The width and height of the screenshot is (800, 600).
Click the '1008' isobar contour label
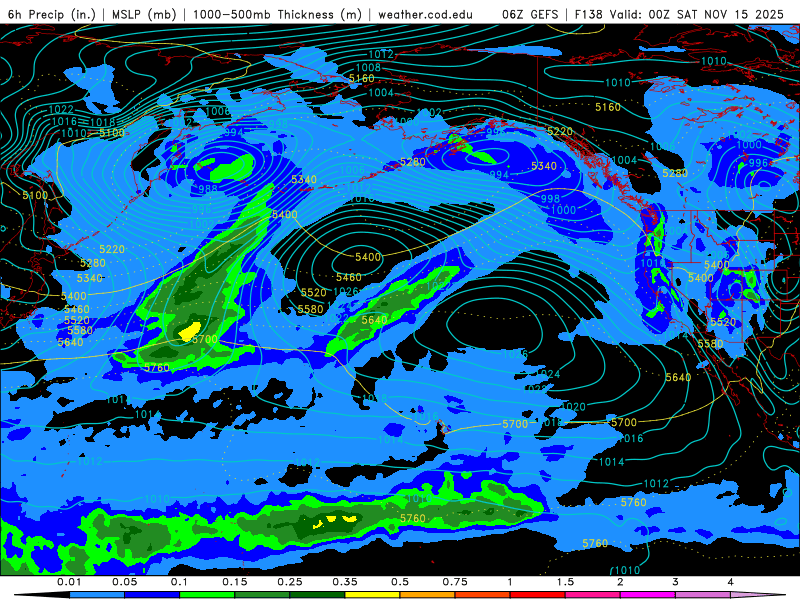[x=368, y=67]
